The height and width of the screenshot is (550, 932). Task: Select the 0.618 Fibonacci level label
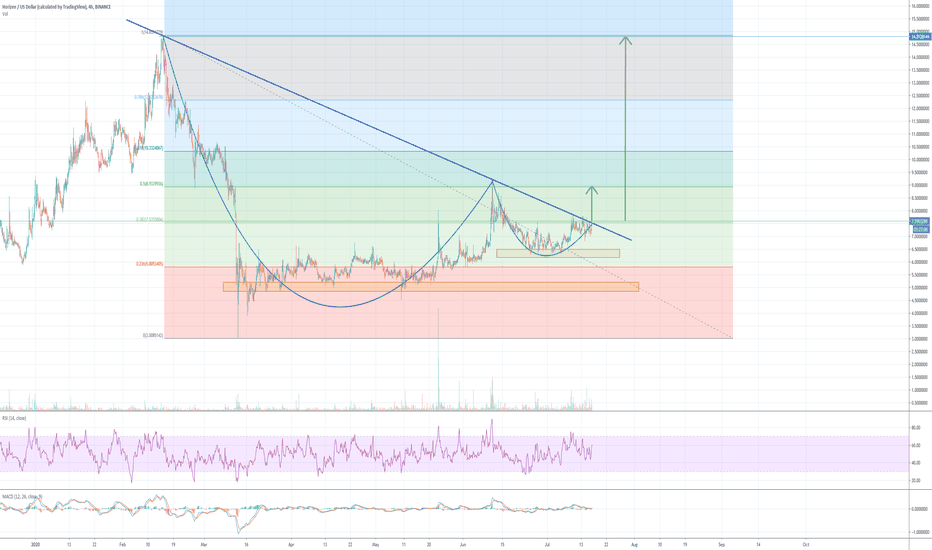[152, 148]
